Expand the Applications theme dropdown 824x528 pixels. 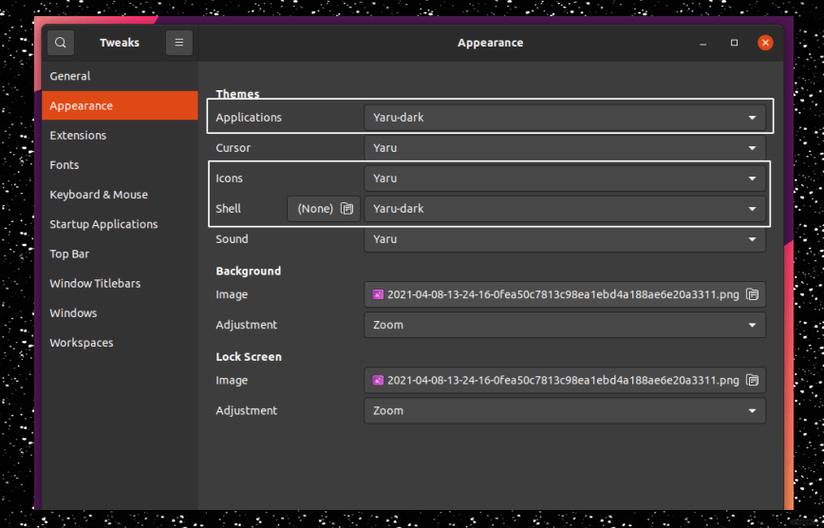click(x=564, y=118)
